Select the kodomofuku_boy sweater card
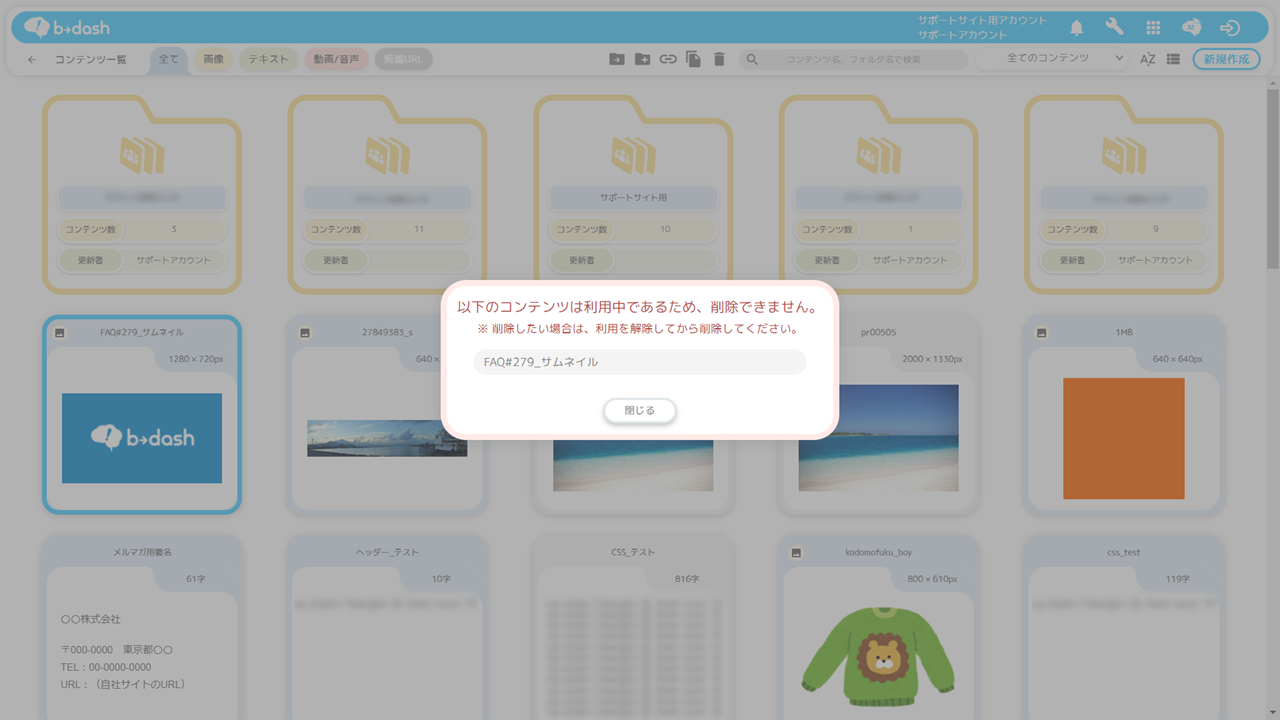1280x720 pixels. 878,628
